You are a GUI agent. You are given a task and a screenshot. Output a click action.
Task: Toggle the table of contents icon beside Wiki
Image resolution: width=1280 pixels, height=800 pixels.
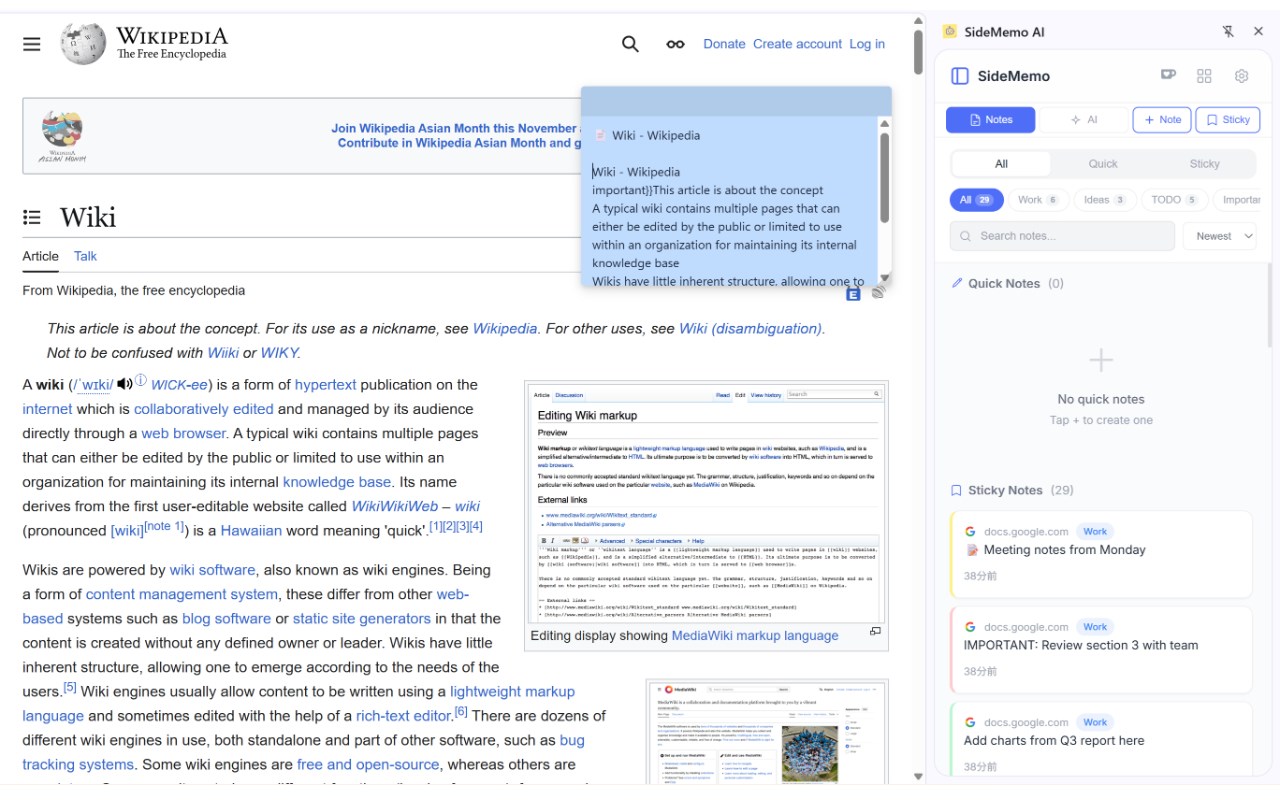pyautogui.click(x=32, y=217)
